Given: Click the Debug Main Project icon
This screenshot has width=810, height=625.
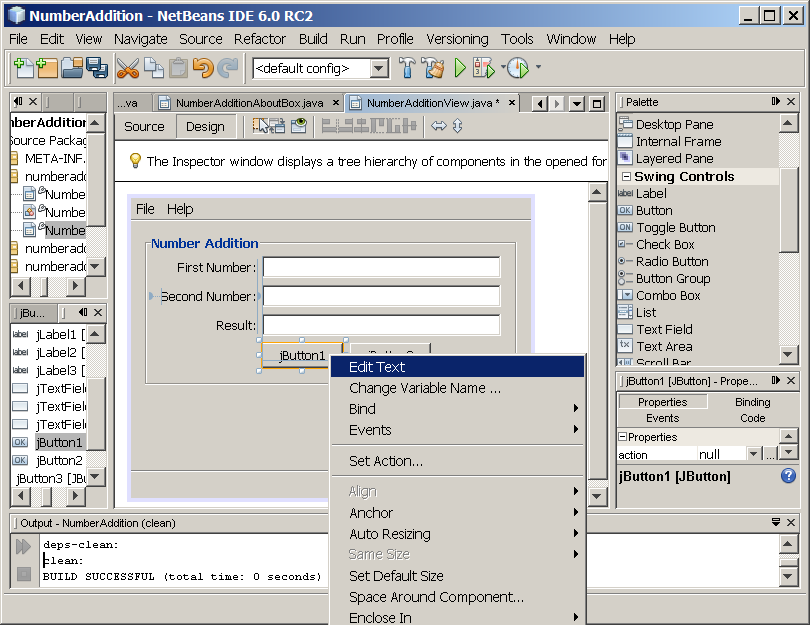Looking at the screenshot, I should pos(484,68).
